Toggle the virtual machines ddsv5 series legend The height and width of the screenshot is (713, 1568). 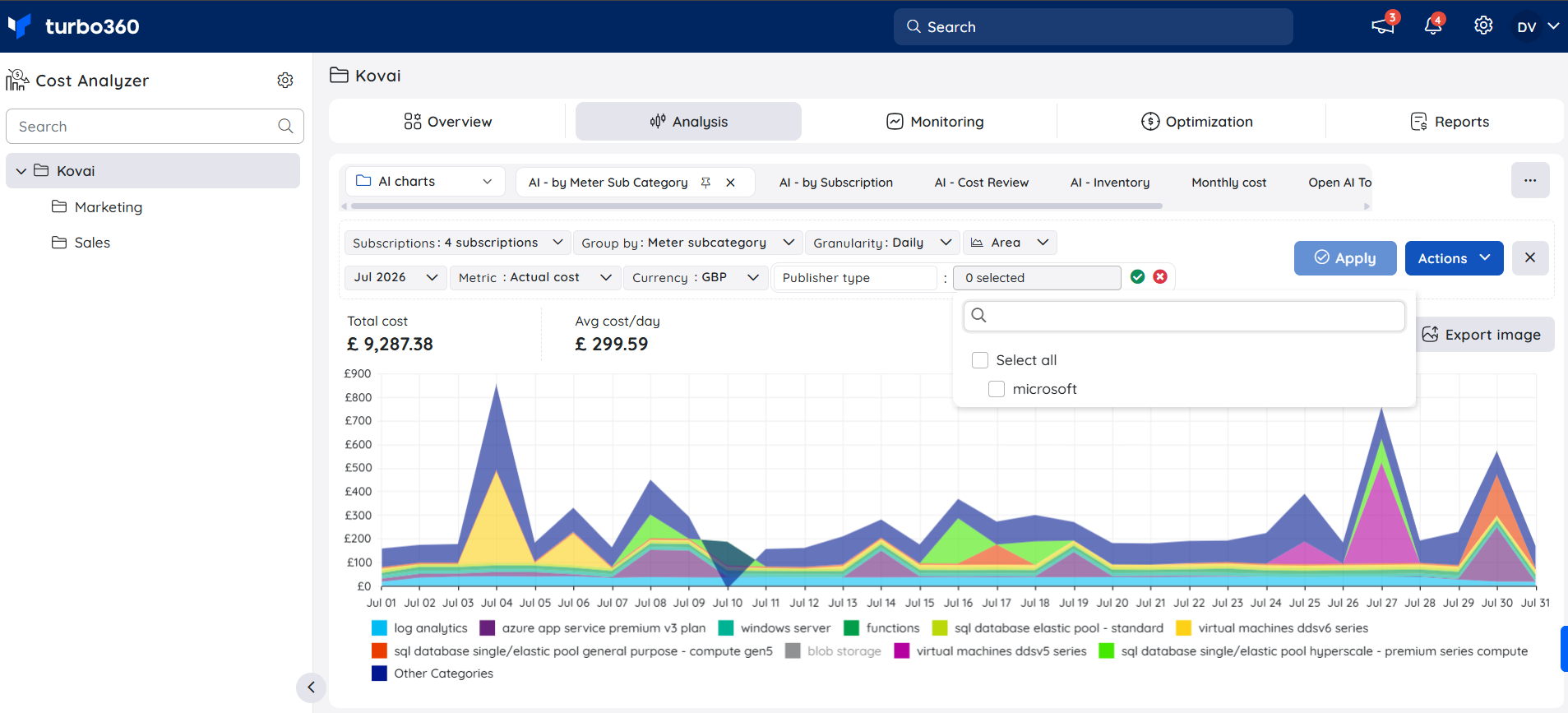(x=990, y=651)
